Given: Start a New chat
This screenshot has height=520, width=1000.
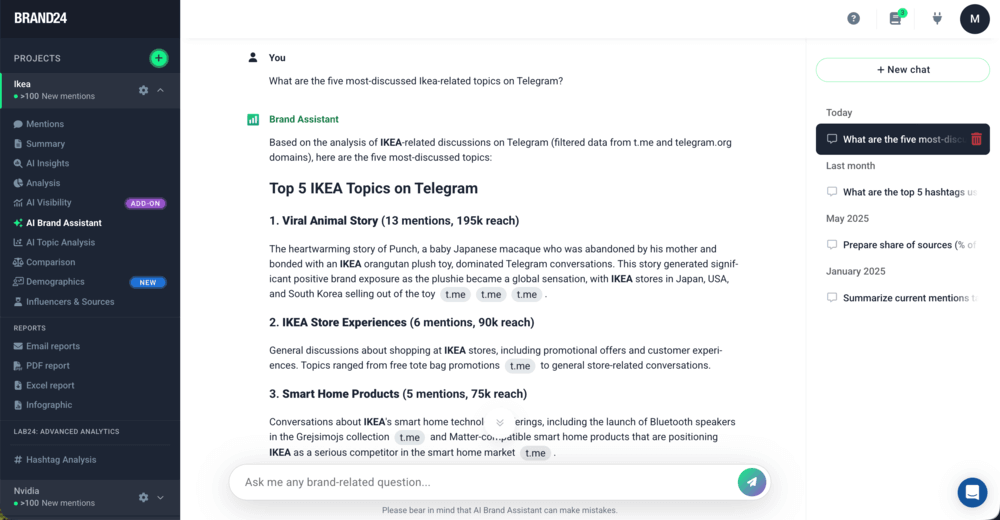Looking at the screenshot, I should tap(903, 70).
